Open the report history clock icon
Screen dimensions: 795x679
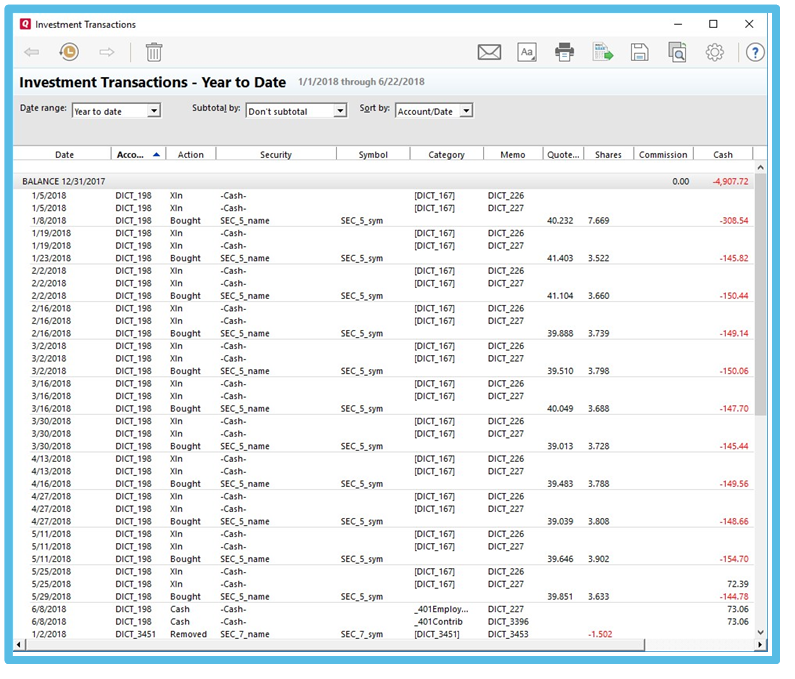coord(68,52)
